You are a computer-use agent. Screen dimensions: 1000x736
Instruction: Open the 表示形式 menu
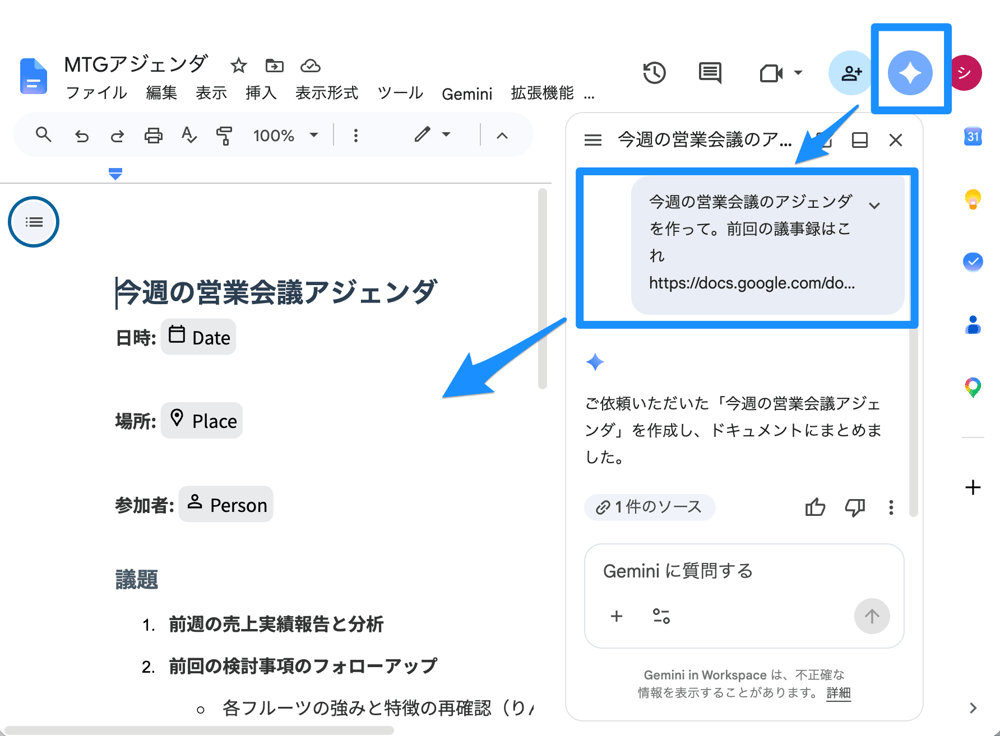click(327, 93)
